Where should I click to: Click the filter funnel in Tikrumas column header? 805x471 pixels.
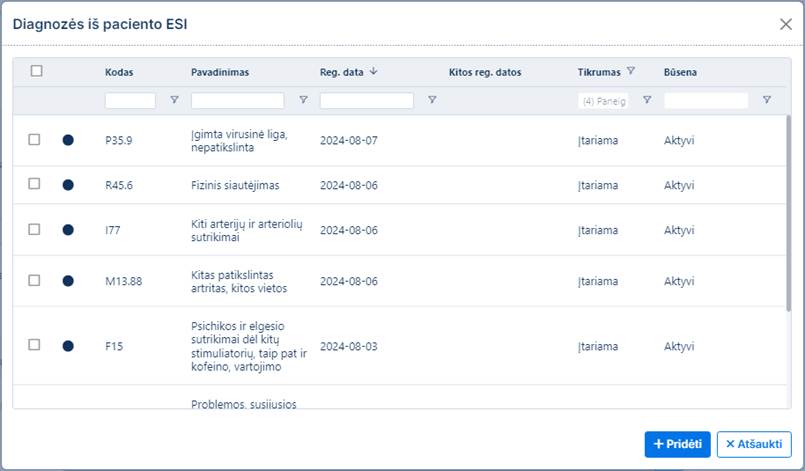pos(631,72)
